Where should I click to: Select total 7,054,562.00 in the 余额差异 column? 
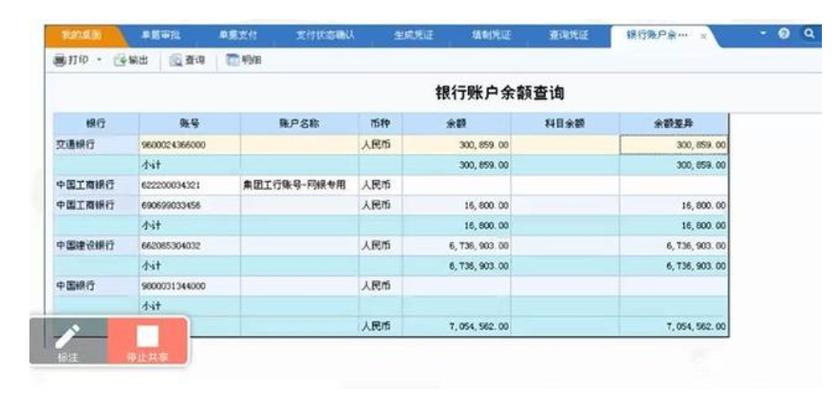tap(674, 327)
